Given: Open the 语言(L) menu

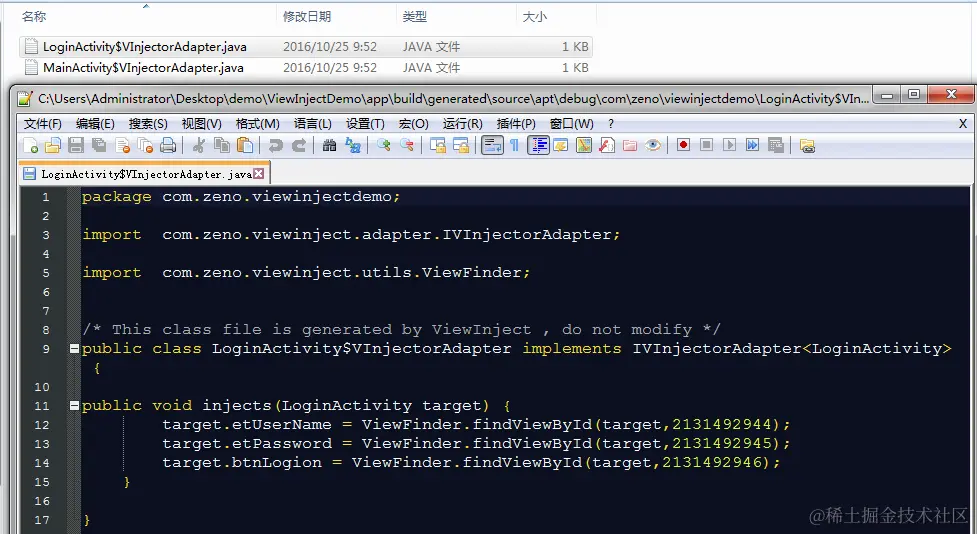Looking at the screenshot, I should click(x=313, y=124).
